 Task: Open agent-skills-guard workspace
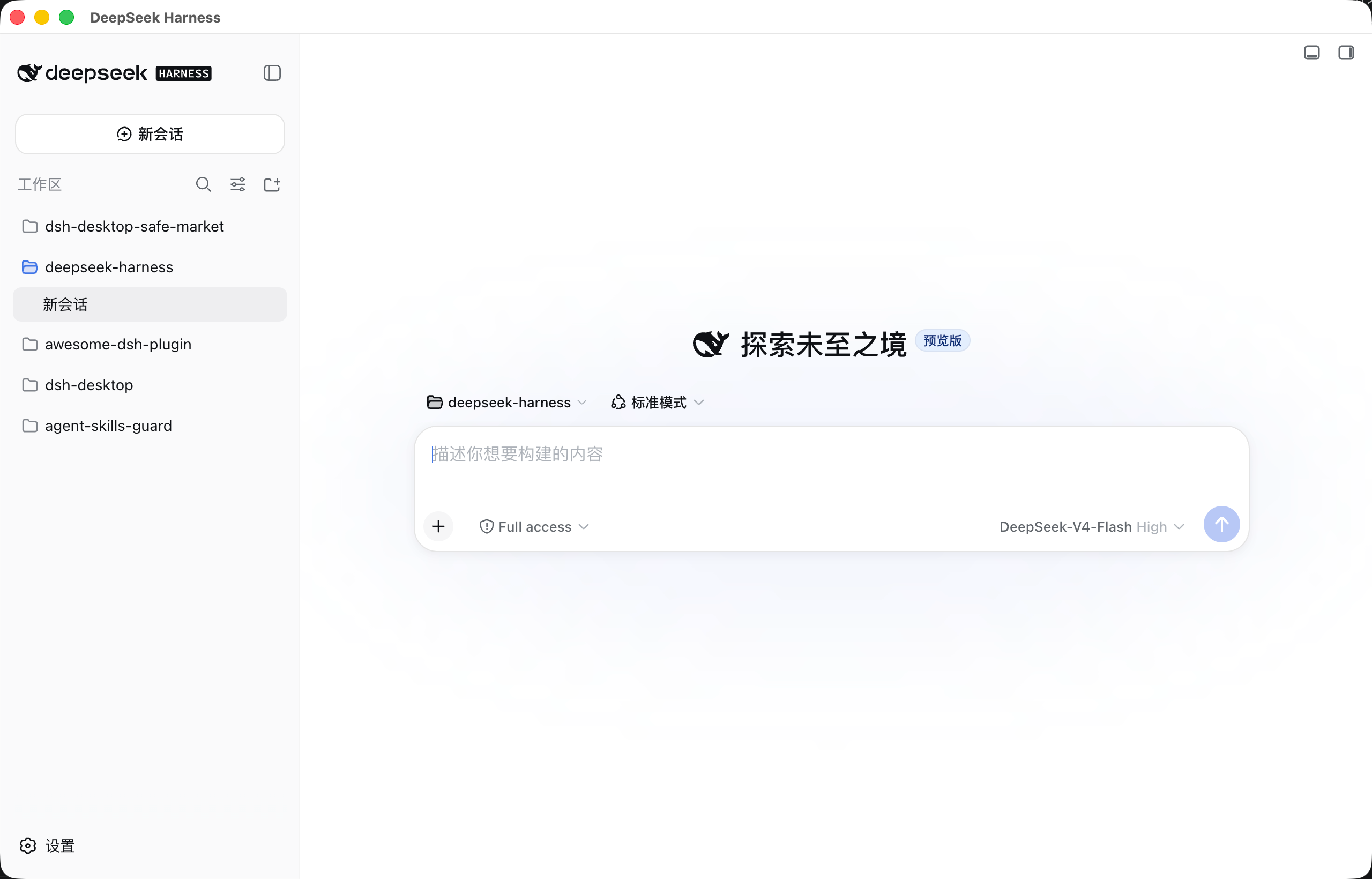click(x=150, y=426)
